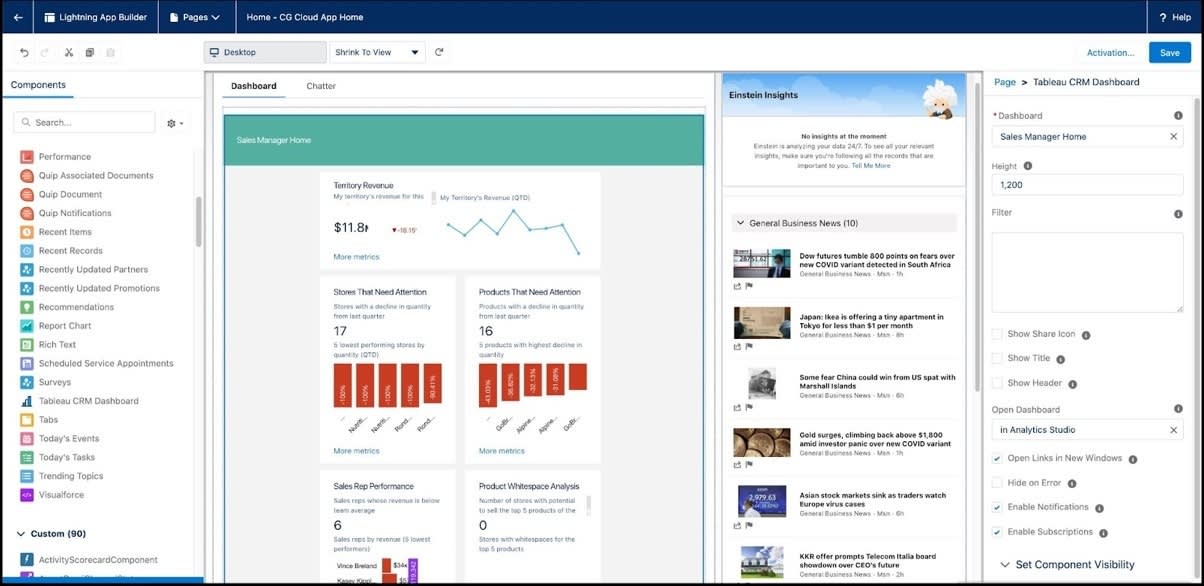Toggle the Show Header checkbox
Screen dimensions: 1204x586
(997, 383)
